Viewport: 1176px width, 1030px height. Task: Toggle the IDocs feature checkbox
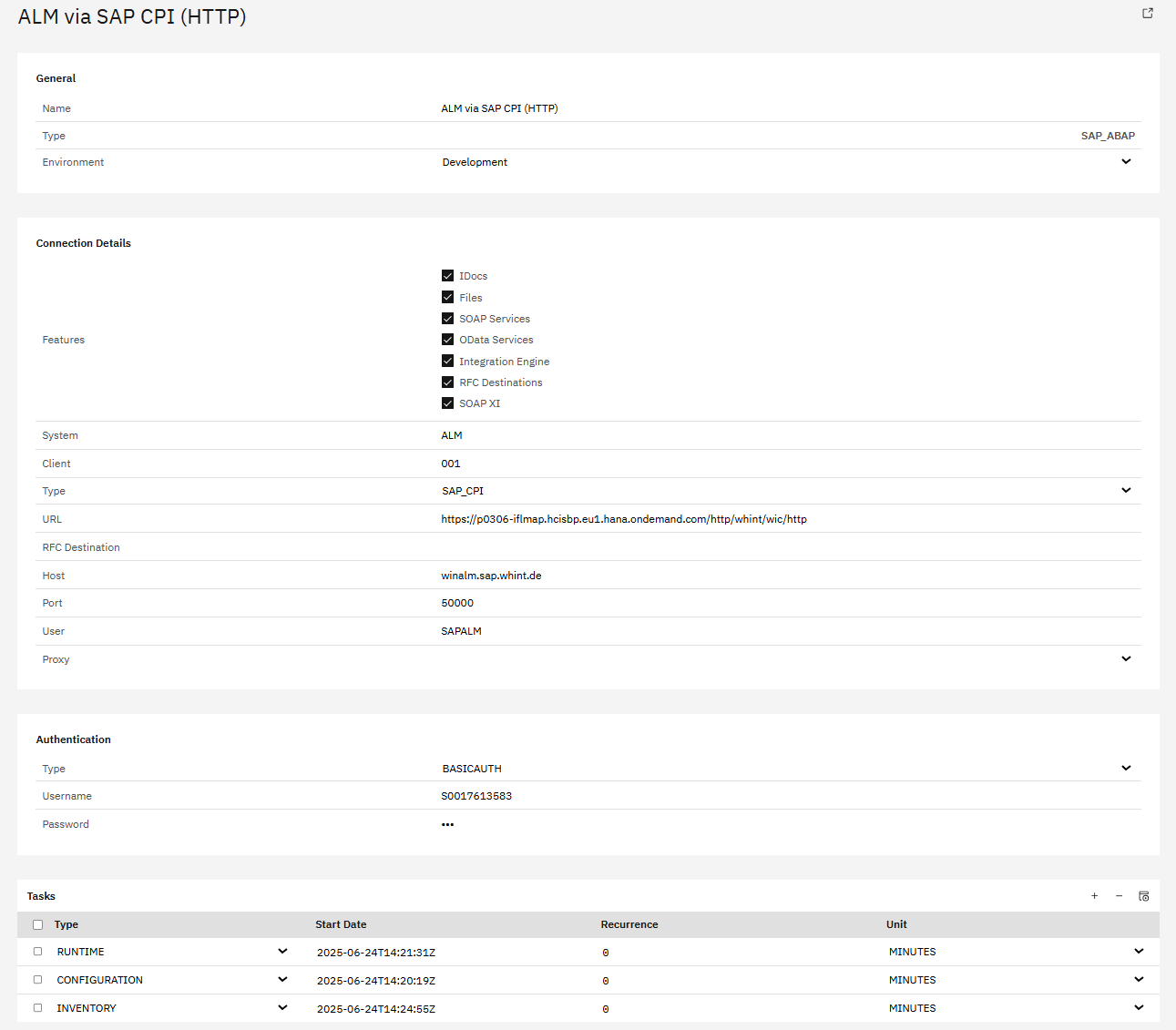coord(447,276)
